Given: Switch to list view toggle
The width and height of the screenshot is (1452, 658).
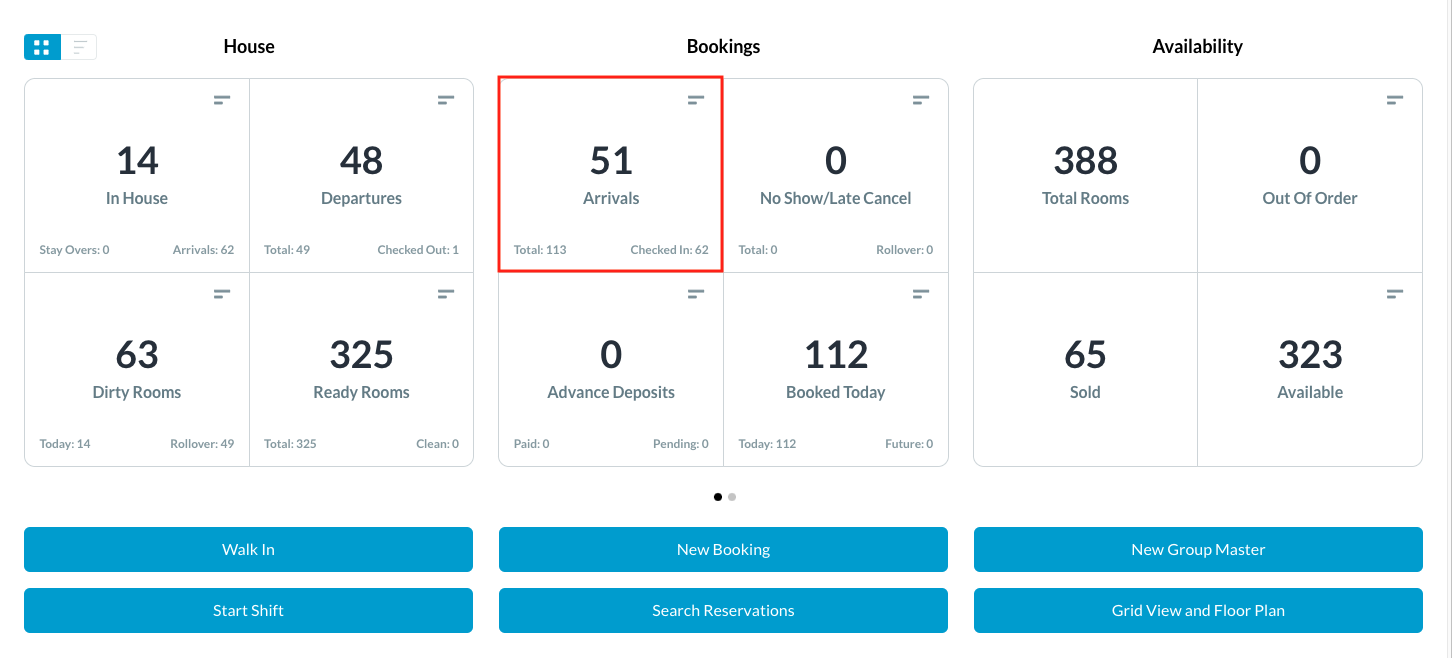Looking at the screenshot, I should (79, 47).
